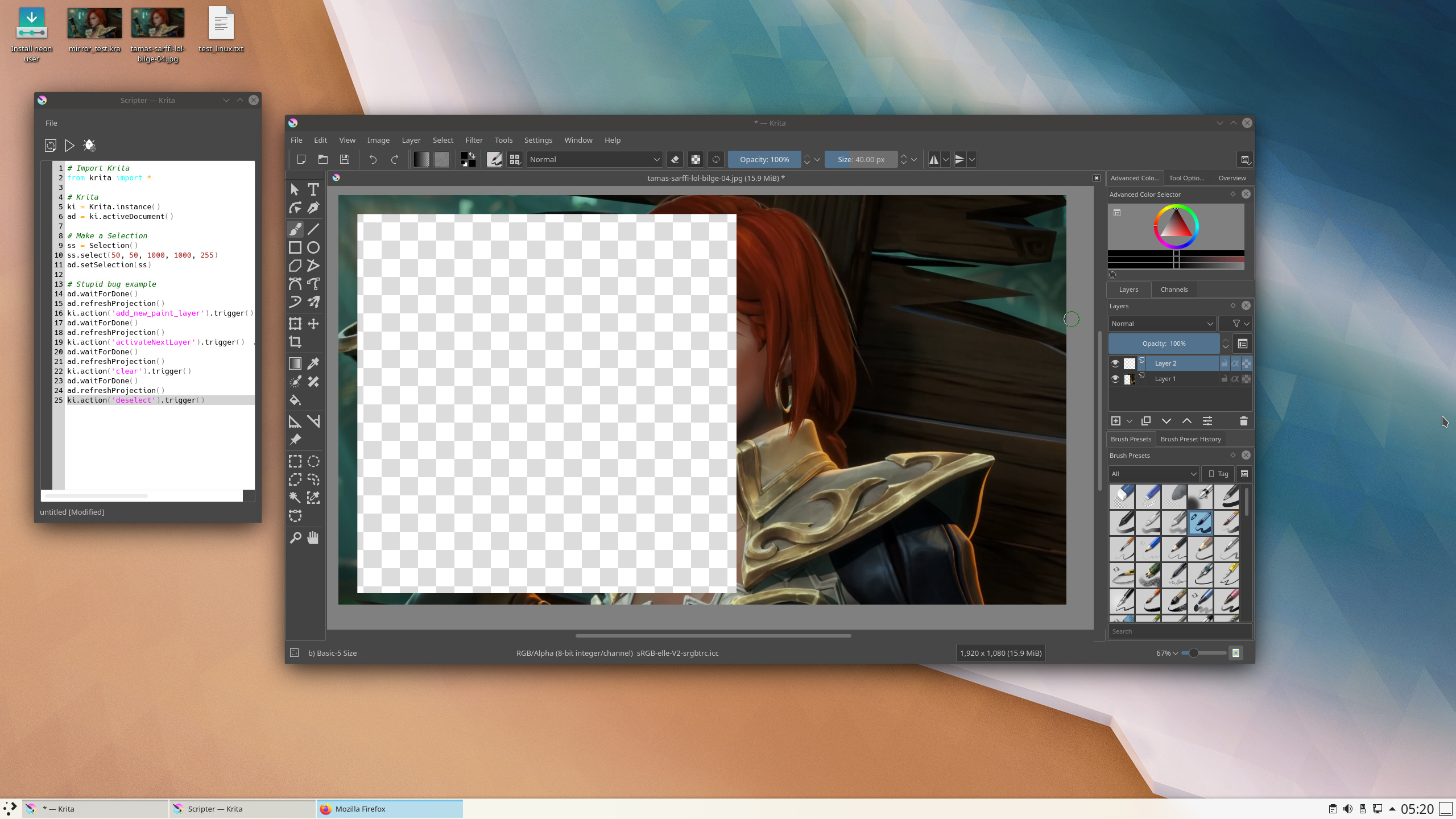The image size is (1456, 819).
Task: Open the brush preset chooser icon
Action: click(515, 160)
